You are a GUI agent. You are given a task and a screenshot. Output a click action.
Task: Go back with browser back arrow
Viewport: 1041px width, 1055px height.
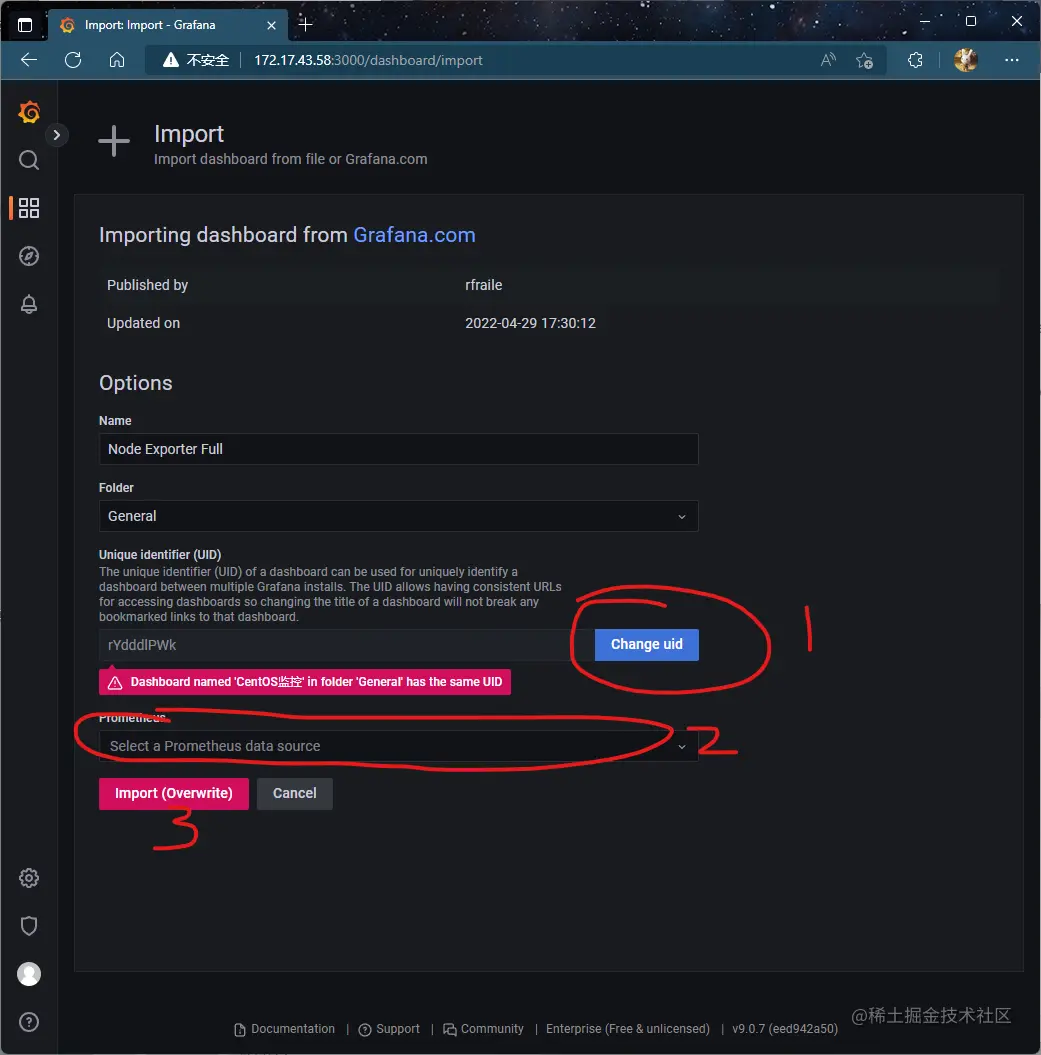[29, 60]
